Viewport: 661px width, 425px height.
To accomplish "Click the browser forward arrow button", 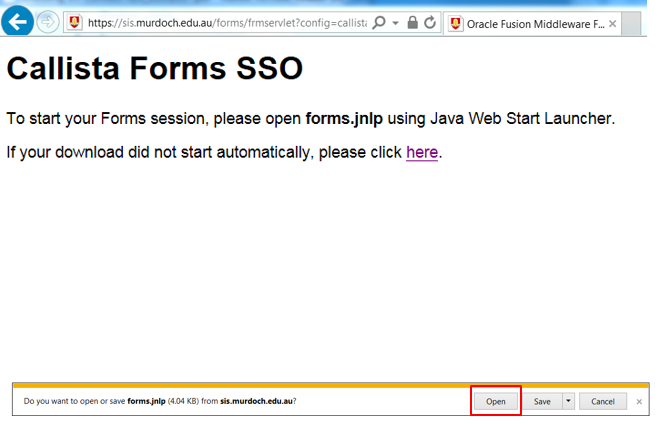I will tap(48, 22).
